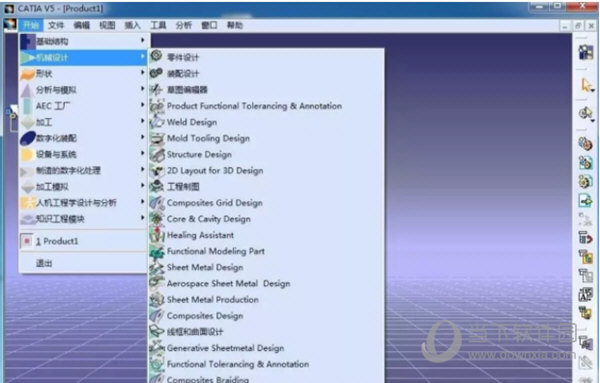Open the Structure Design workbench icon
Viewport: 600px width, 383px height.
coord(156,155)
